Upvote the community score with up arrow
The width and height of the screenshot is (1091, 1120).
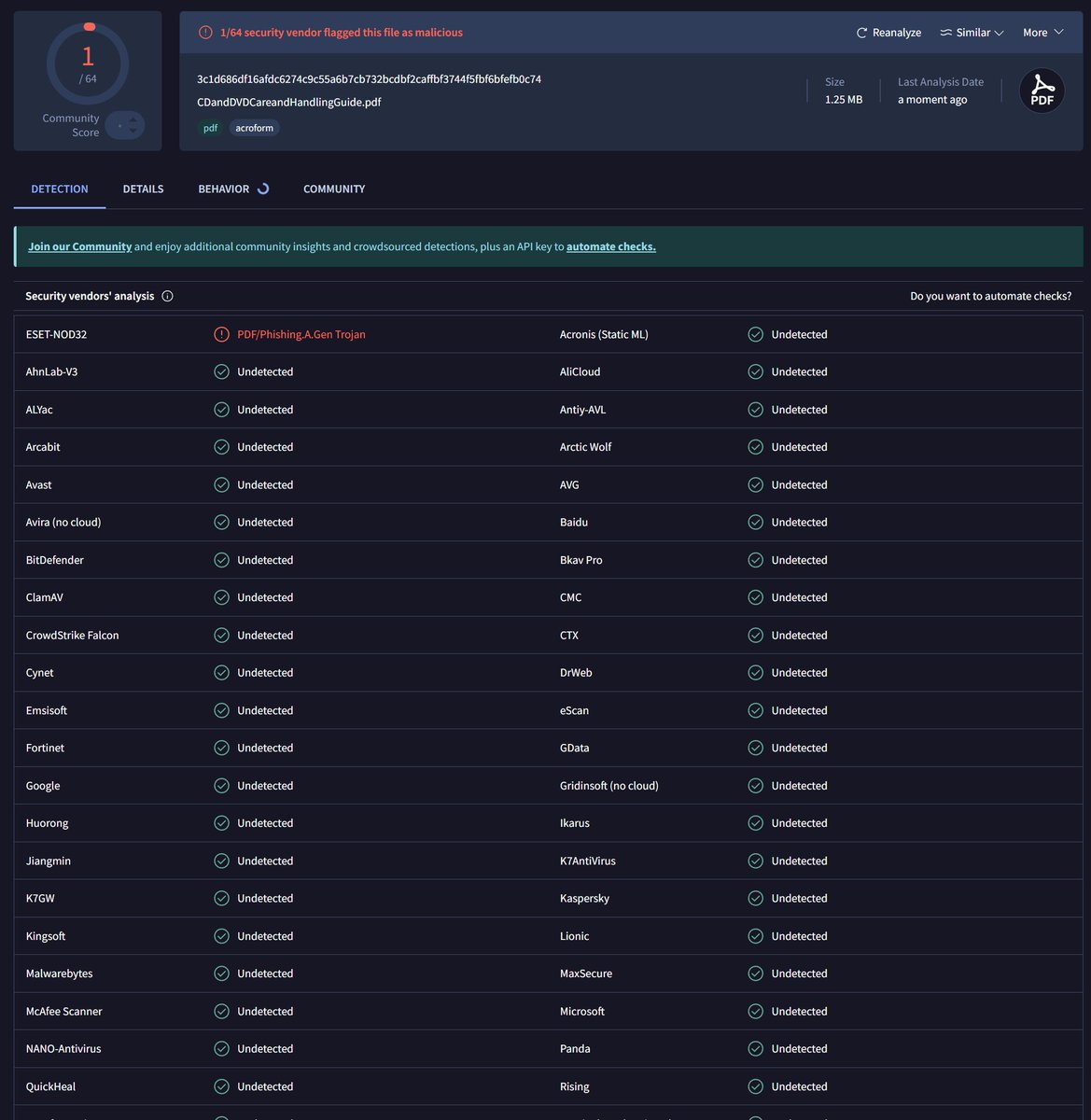[133, 119]
